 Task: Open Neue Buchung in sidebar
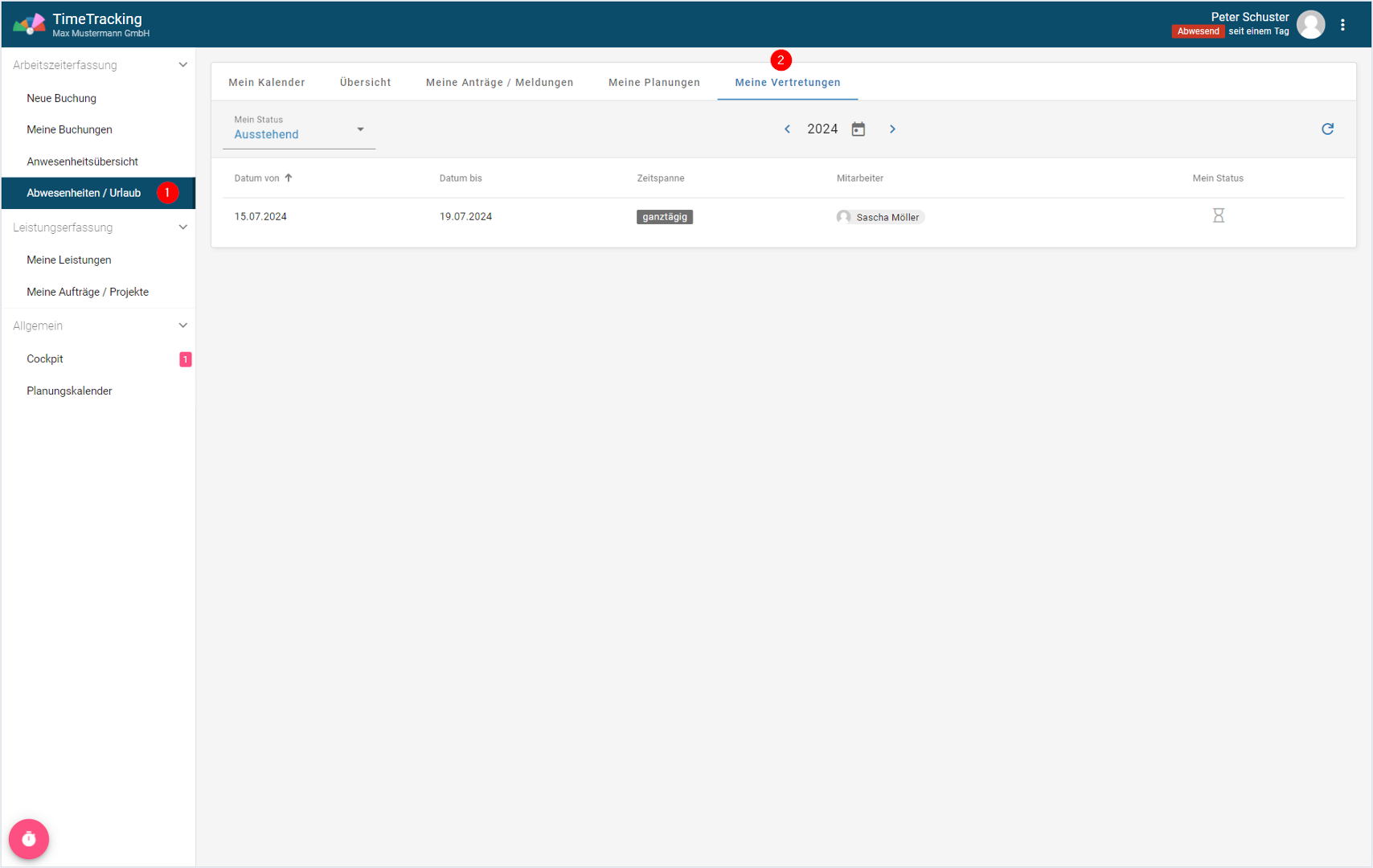pyautogui.click(x=61, y=98)
